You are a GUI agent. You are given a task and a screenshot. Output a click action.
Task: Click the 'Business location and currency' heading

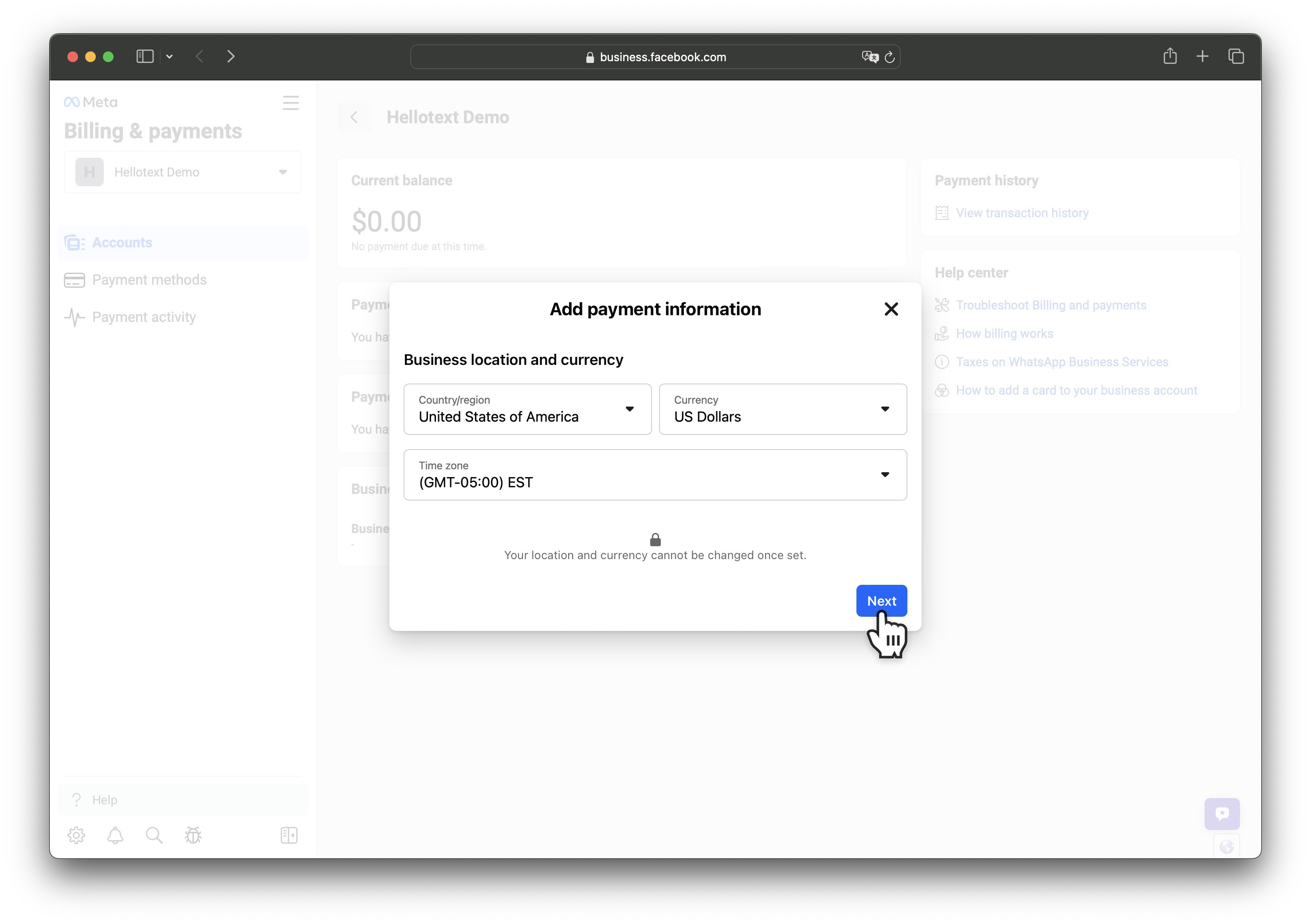point(513,360)
